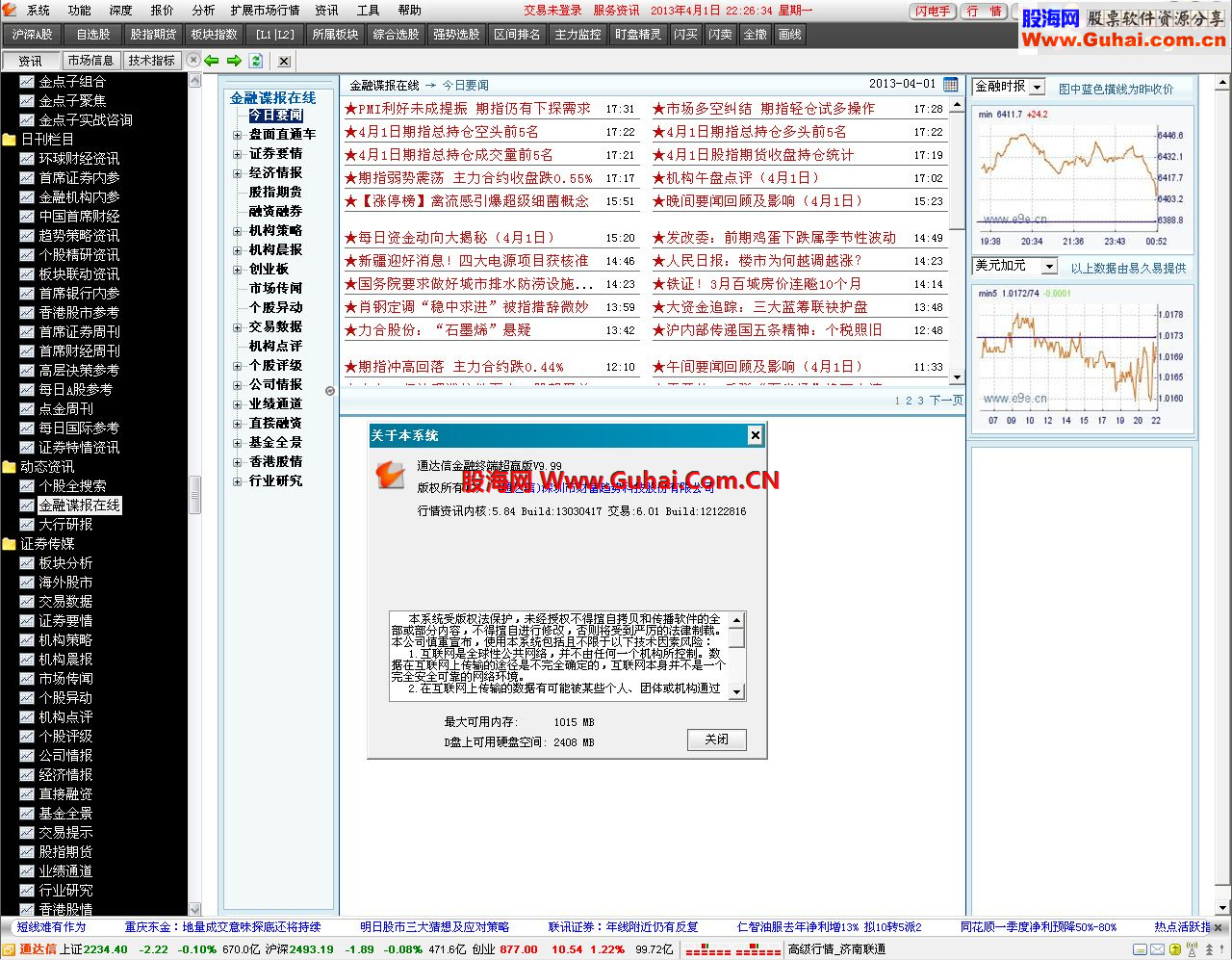Select the 资讯 tab
Viewport: 1232px width, 960px height.
click(31, 61)
